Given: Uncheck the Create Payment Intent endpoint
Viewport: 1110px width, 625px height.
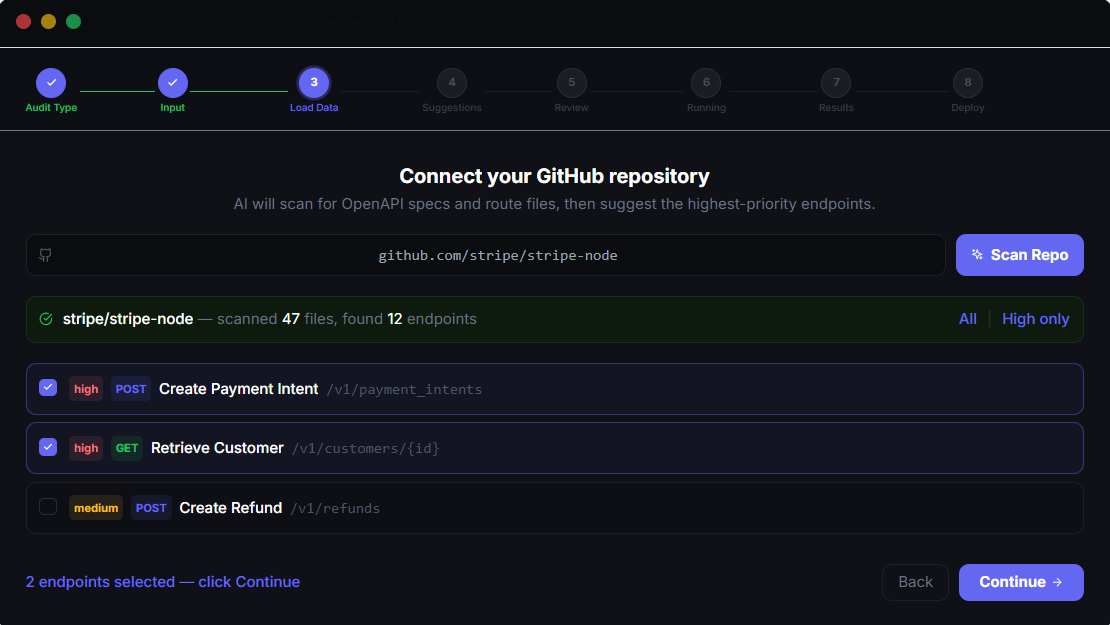Looking at the screenshot, I should click(x=48, y=388).
